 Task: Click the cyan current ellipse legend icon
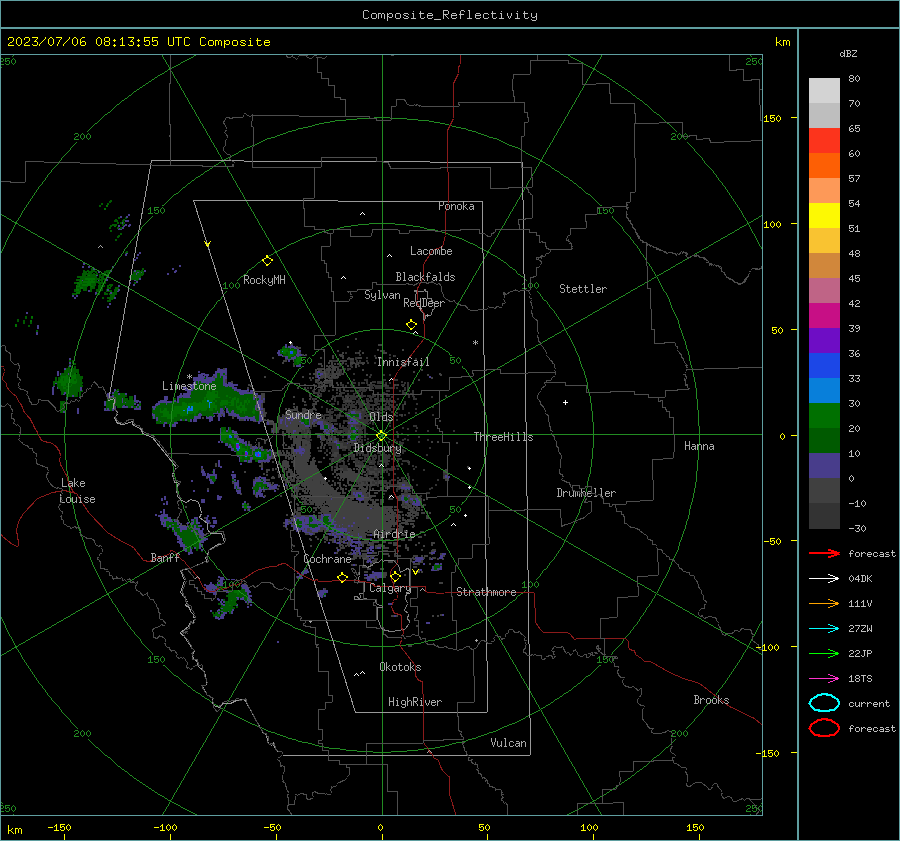click(x=824, y=703)
